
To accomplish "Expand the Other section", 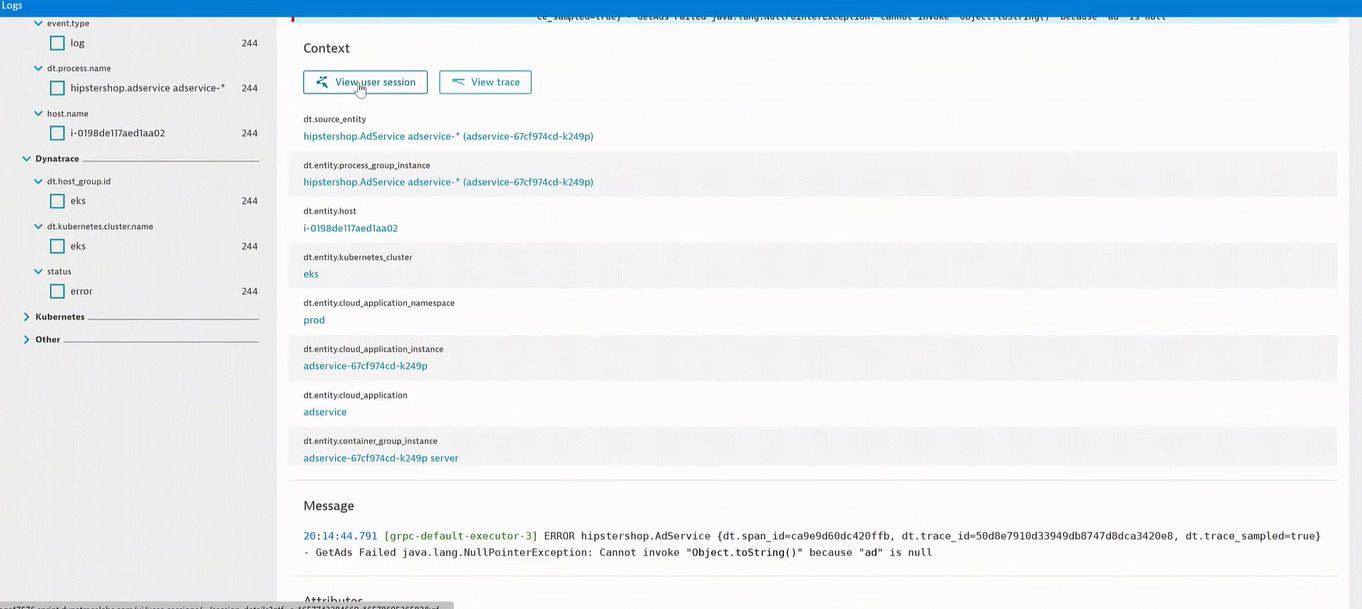I will pyautogui.click(x=27, y=339).
